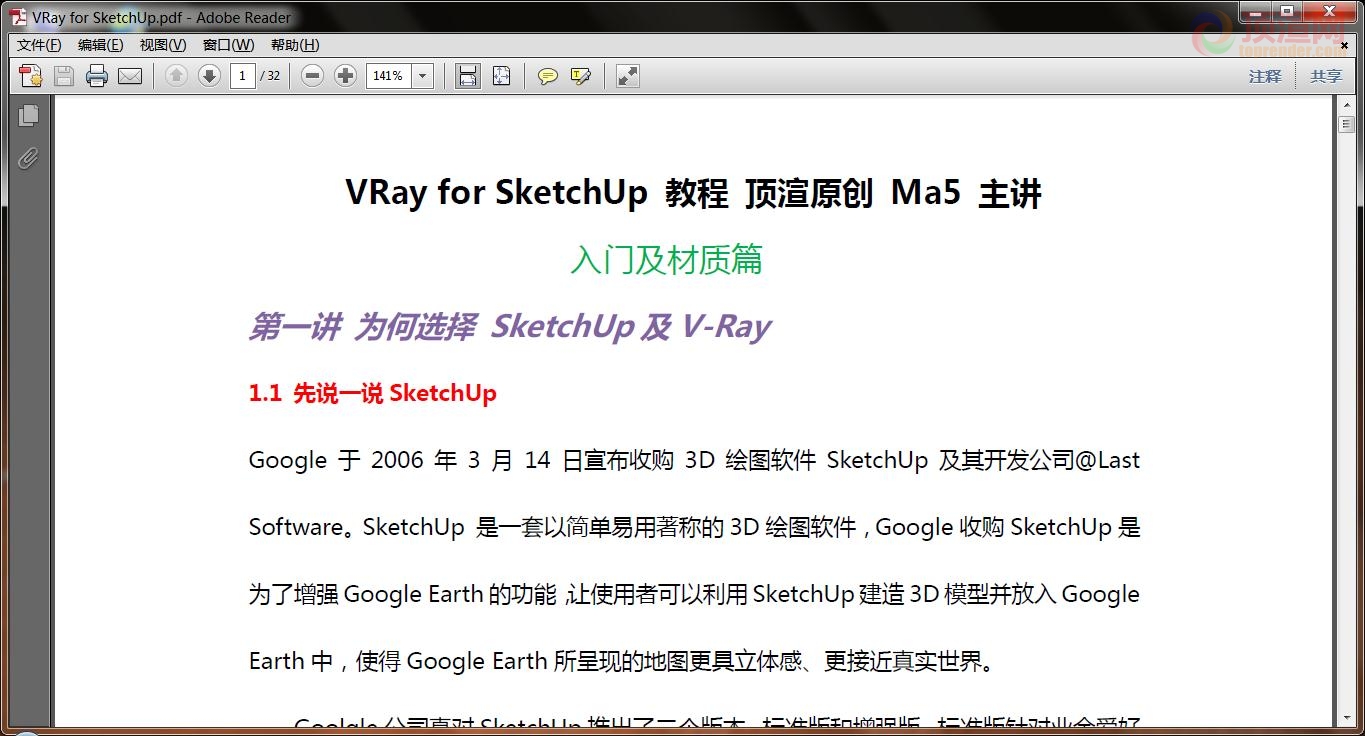1365x736 pixels.
Task: Go to previous page arrow button
Action: pos(176,76)
